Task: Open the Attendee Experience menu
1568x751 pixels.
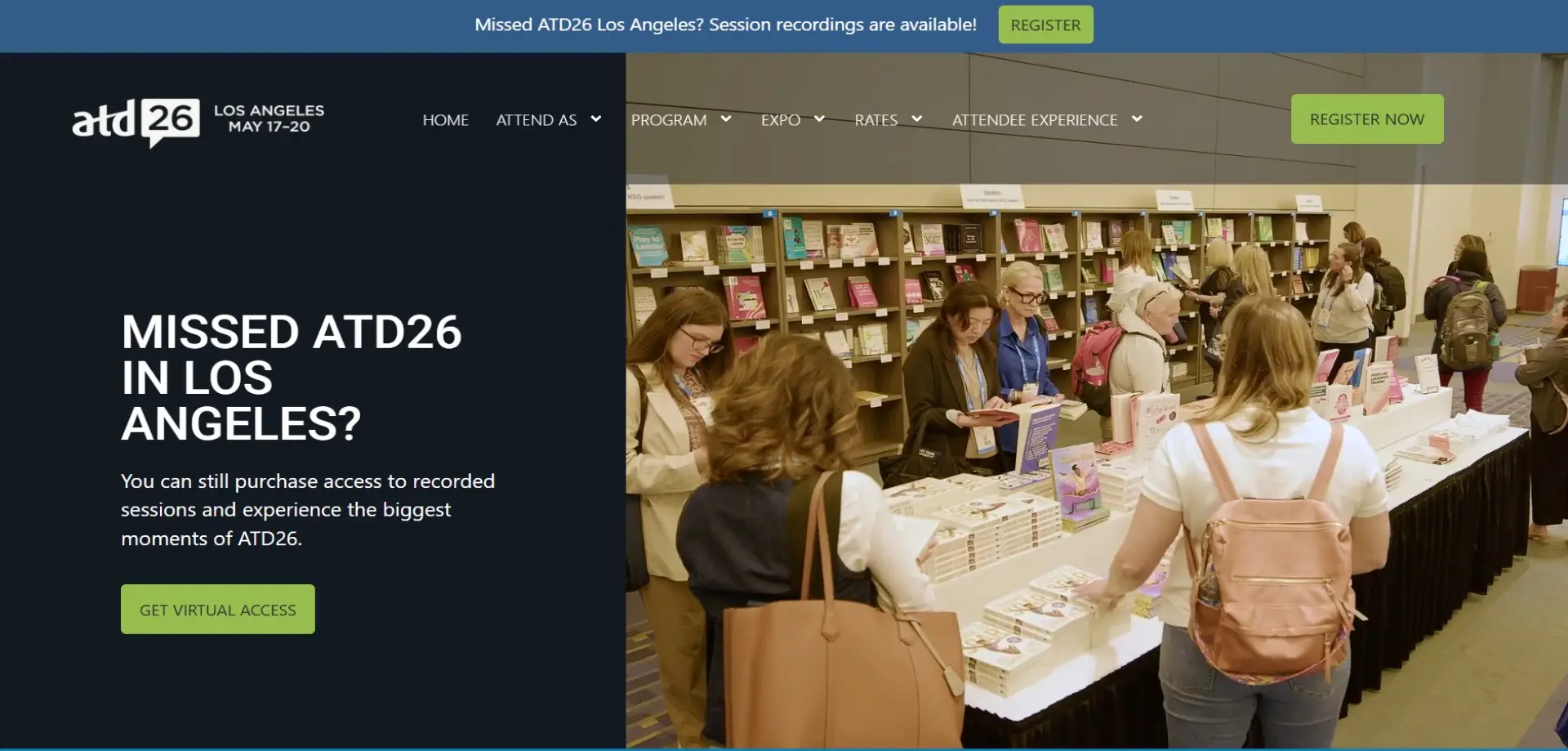Action: click(1035, 120)
